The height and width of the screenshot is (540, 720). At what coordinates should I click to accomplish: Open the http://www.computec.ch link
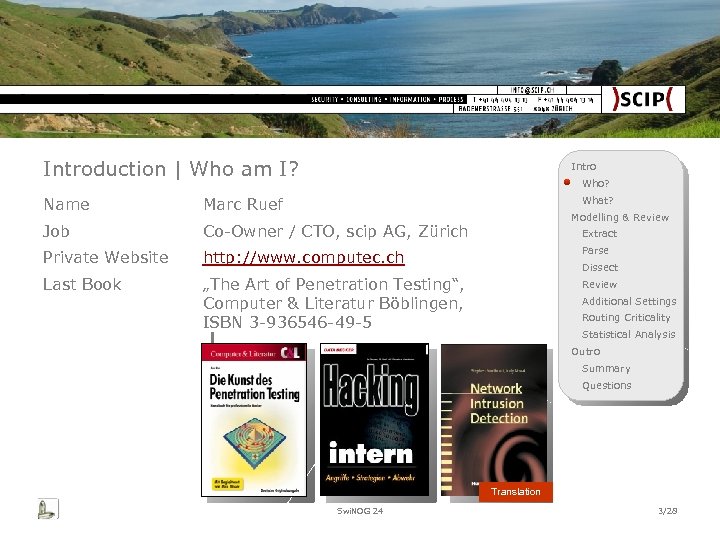[304, 258]
